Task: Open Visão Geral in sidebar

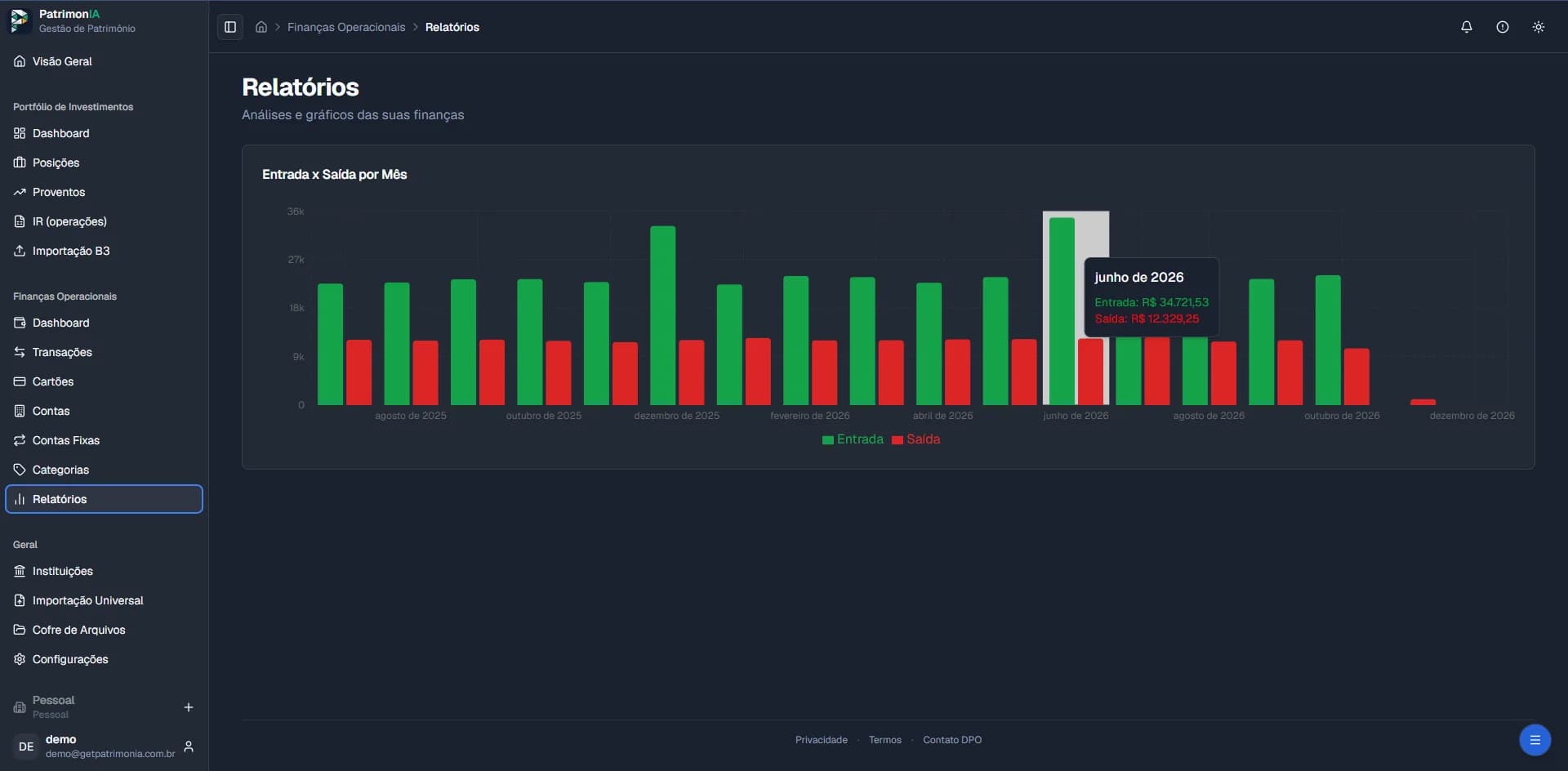Action: [104, 61]
